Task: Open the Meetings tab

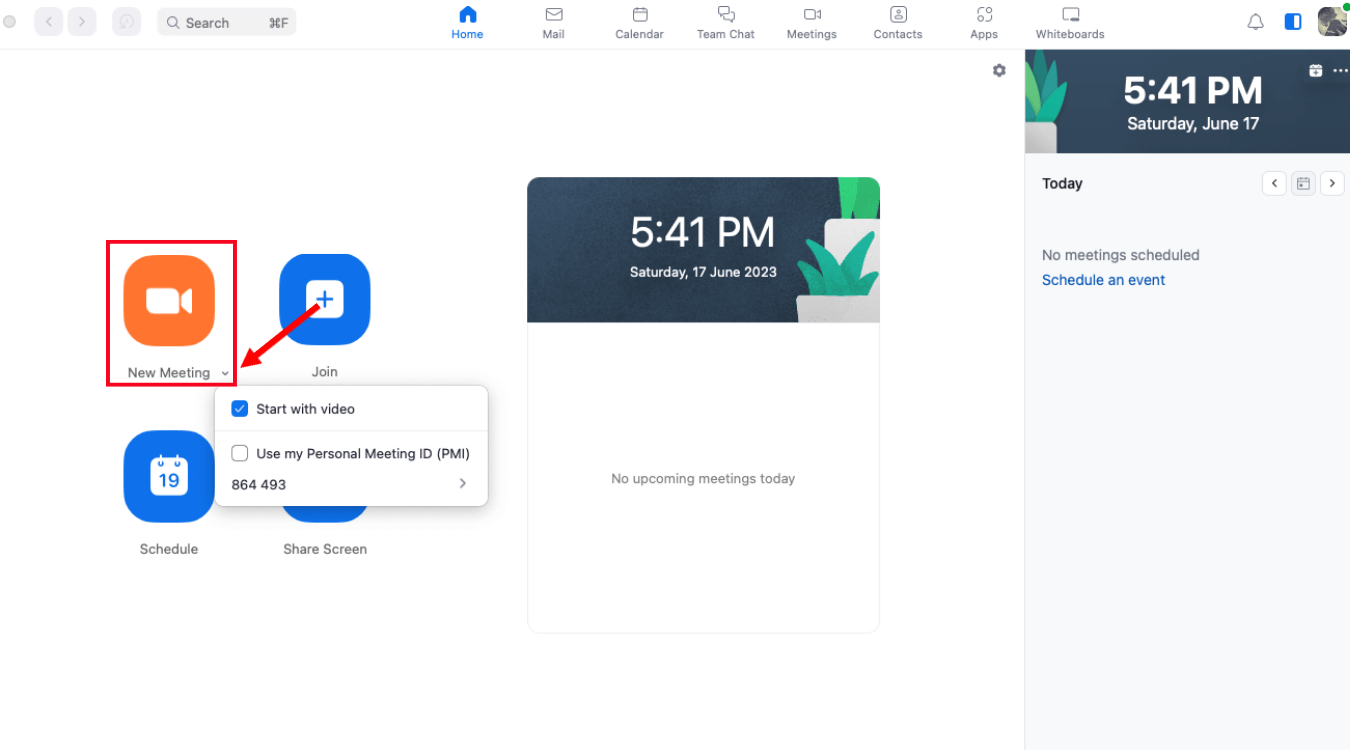Action: [811, 23]
